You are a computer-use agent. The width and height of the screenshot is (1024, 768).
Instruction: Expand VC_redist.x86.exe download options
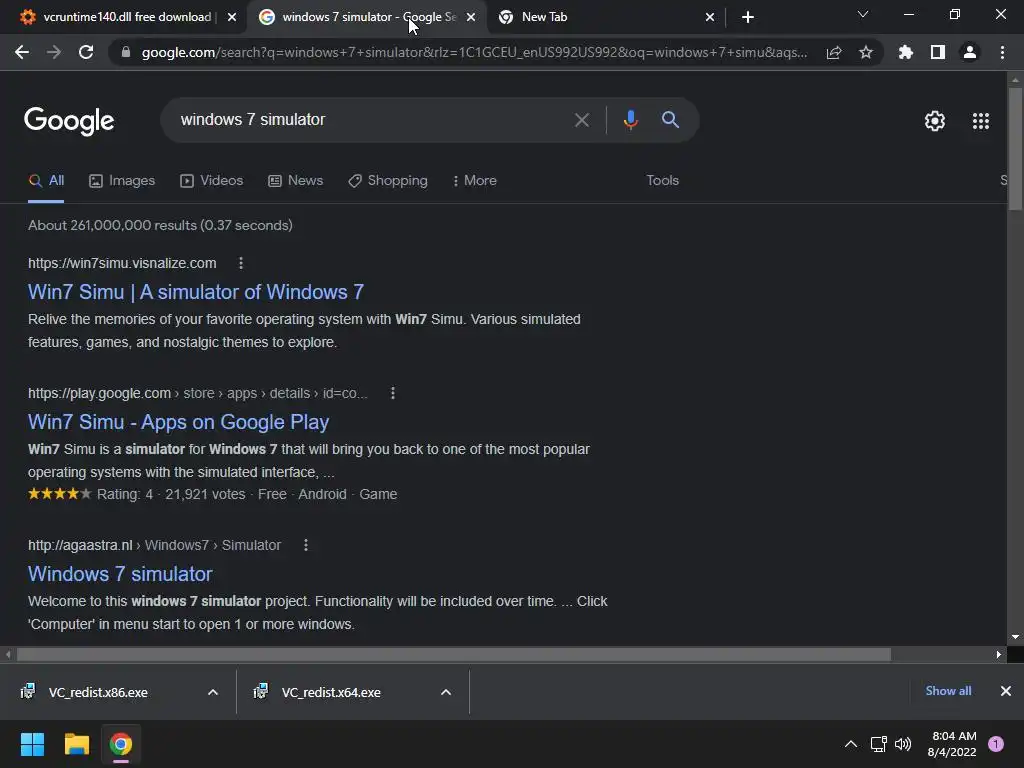pyautogui.click(x=213, y=692)
